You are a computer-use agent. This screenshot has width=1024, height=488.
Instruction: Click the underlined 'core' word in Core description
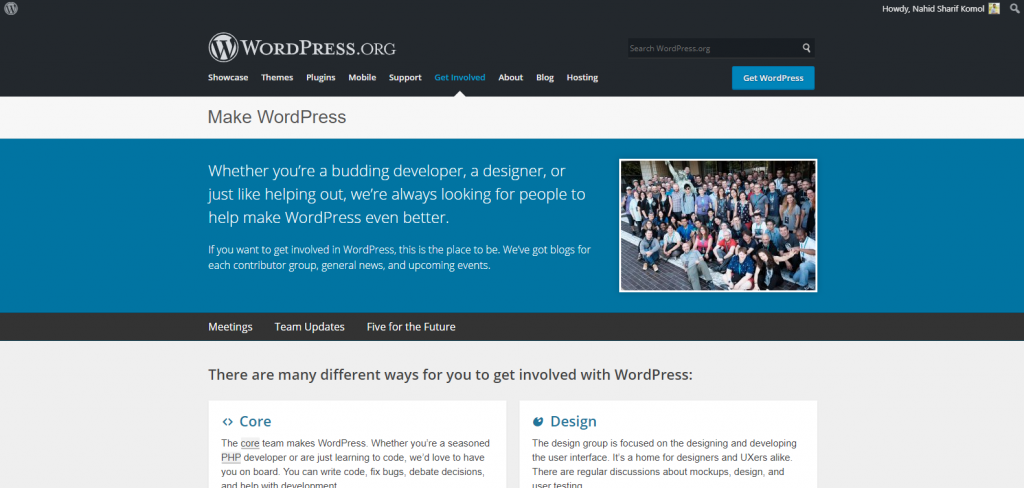point(250,443)
